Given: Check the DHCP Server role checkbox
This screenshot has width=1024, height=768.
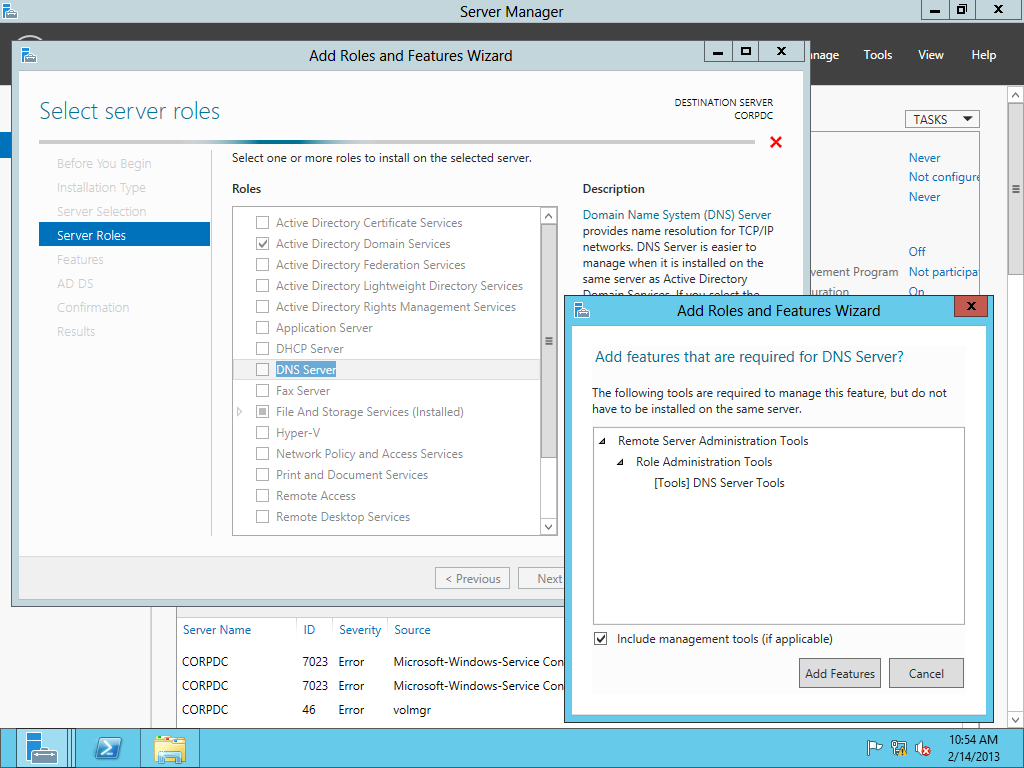Looking at the screenshot, I should pos(263,349).
